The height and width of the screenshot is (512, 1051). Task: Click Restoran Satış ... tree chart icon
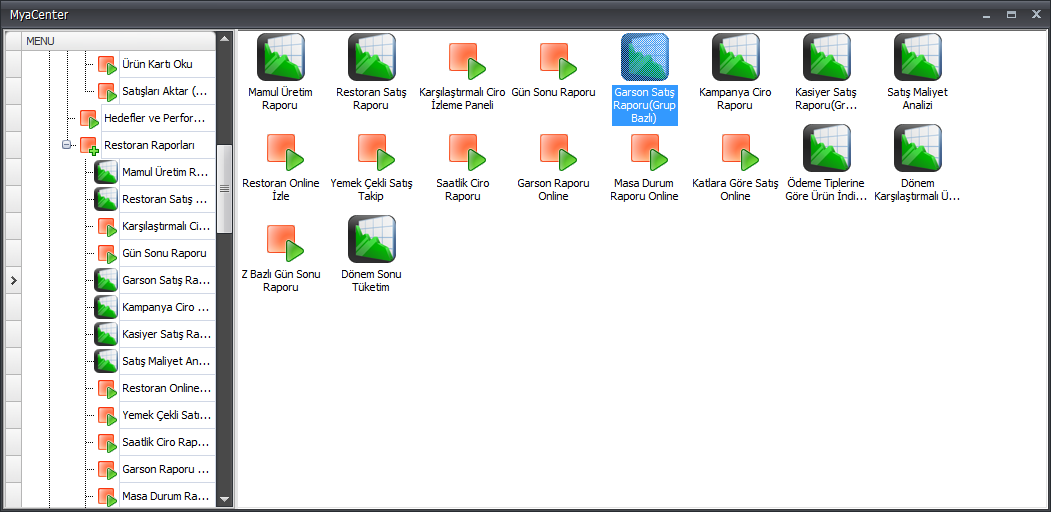tap(106, 199)
